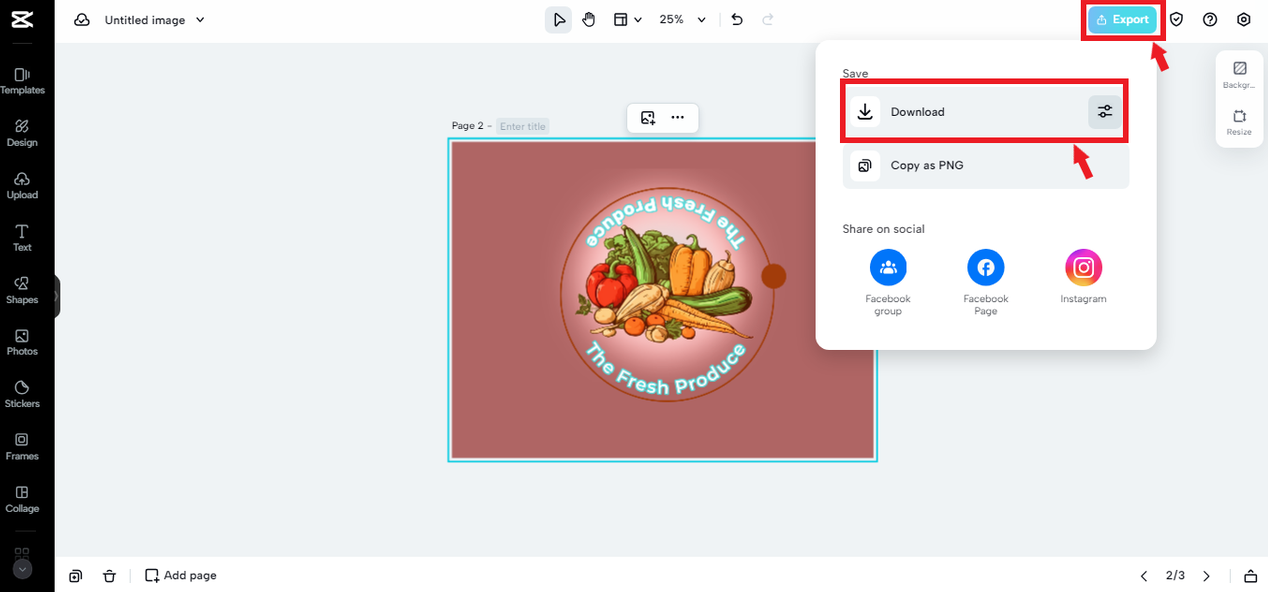This screenshot has height=592, width=1268.
Task: Open the layout view dropdown
Action: tap(627, 20)
